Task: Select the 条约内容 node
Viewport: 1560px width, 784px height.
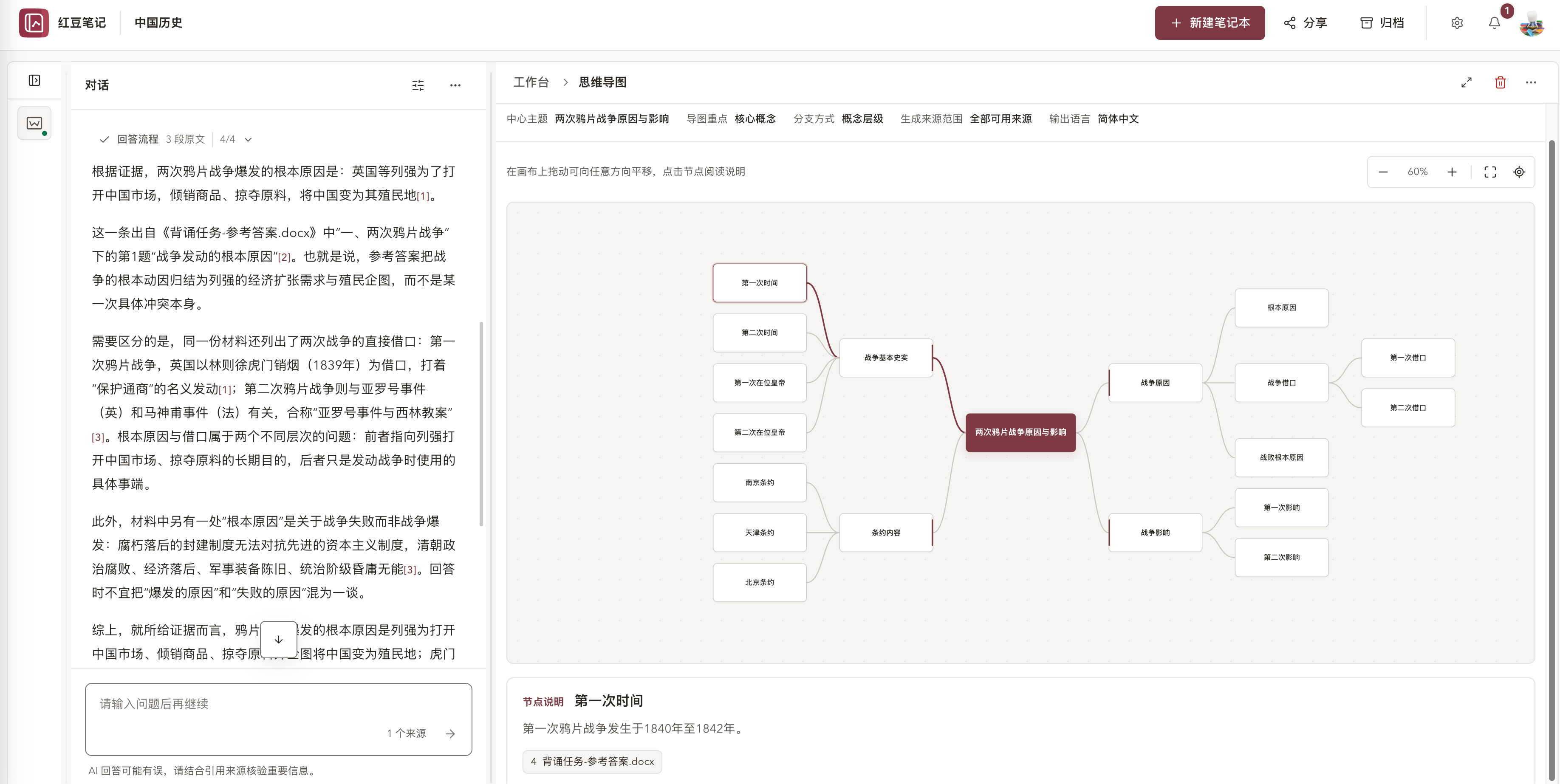Action: pyautogui.click(x=886, y=533)
